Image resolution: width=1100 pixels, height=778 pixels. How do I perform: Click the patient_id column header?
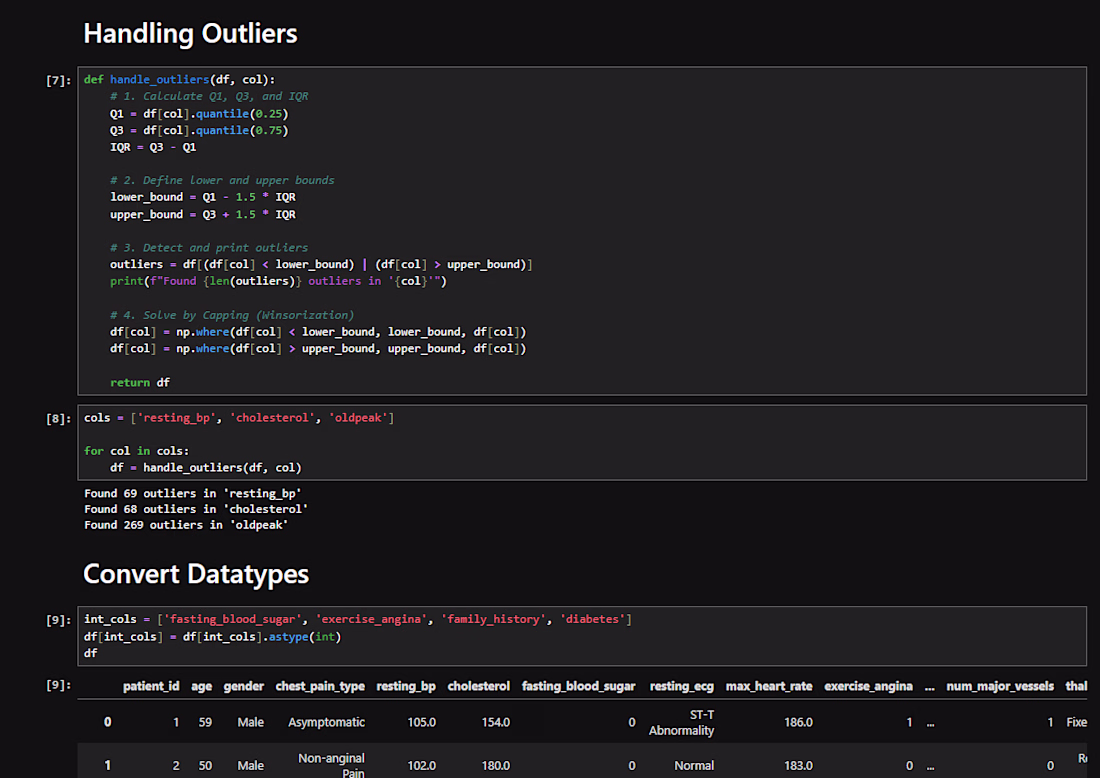151,686
